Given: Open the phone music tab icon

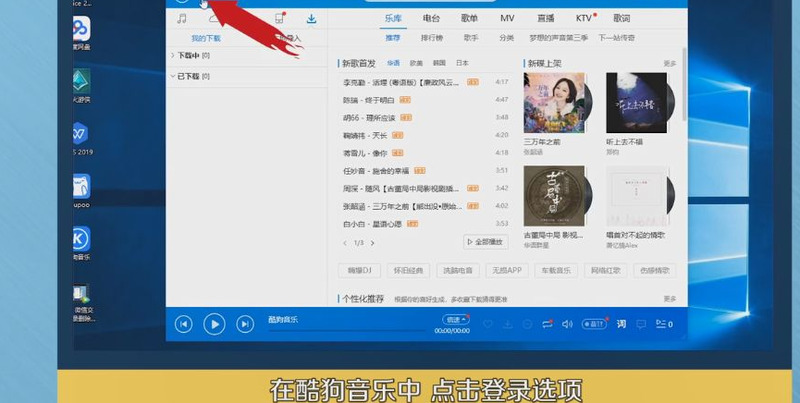Looking at the screenshot, I should [280, 18].
